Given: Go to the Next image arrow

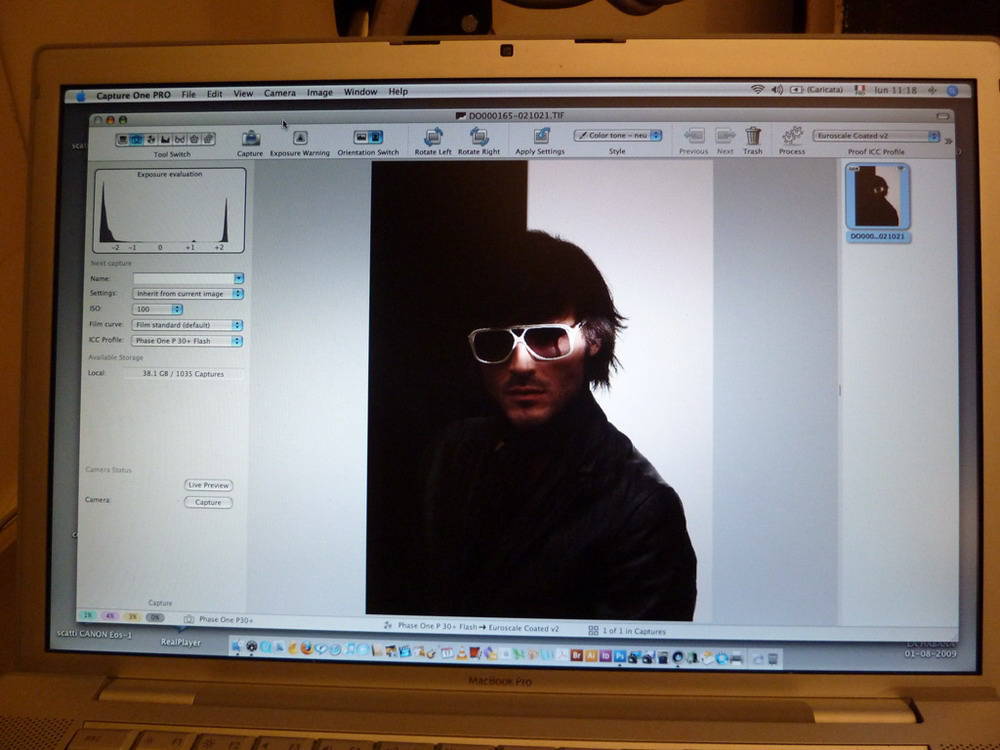Looking at the screenshot, I should [725, 136].
